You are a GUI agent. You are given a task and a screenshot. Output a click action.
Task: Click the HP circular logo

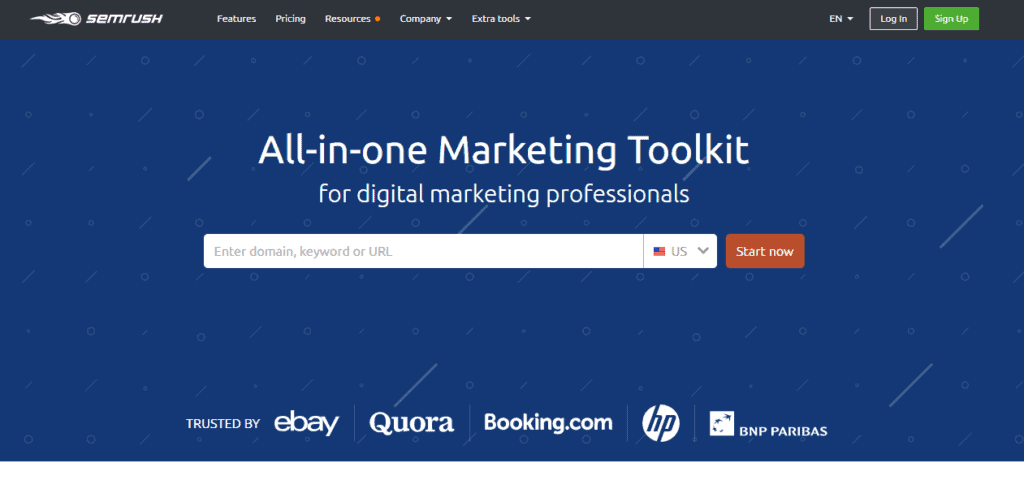coord(660,423)
